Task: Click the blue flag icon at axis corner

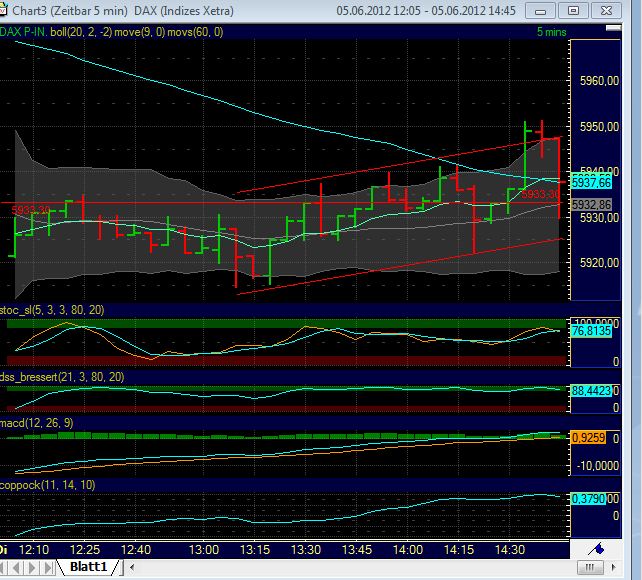Action: click(x=596, y=548)
